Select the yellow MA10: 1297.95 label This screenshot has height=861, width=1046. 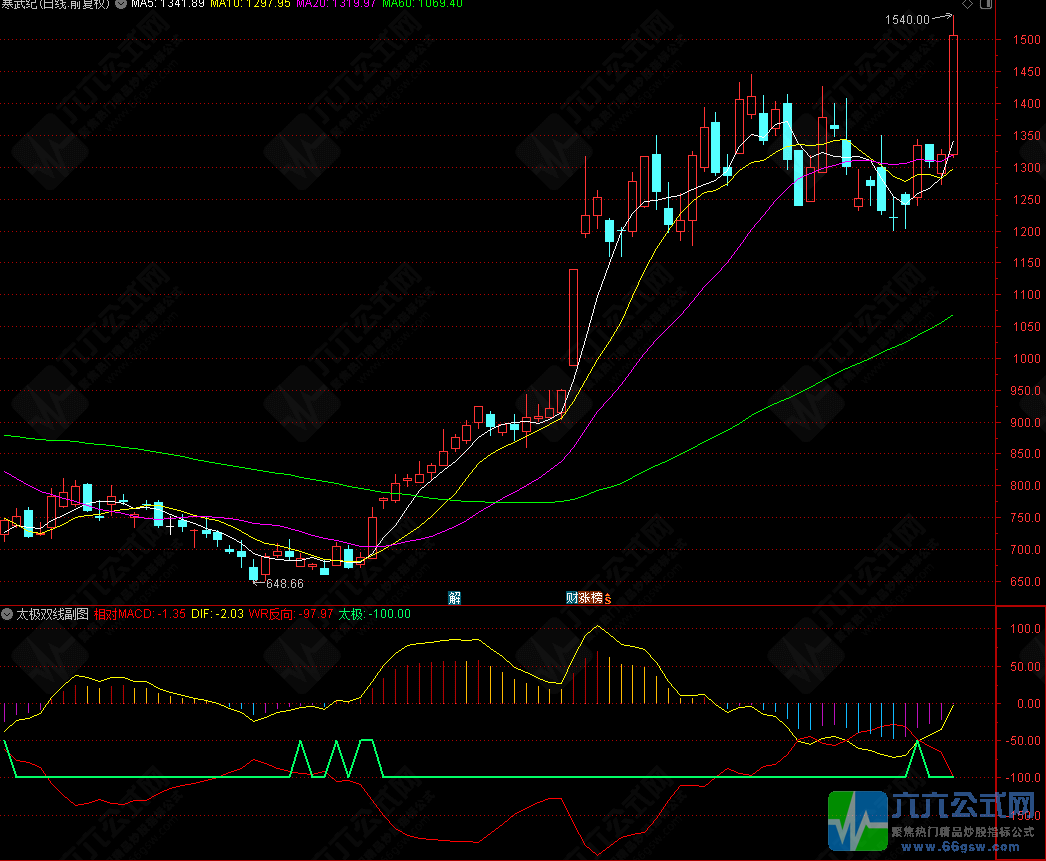click(250, 3)
